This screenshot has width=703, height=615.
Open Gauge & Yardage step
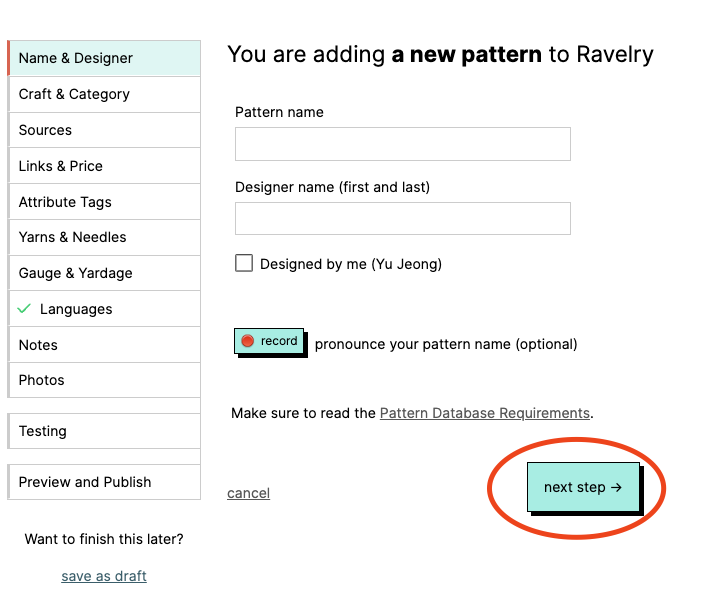pos(104,273)
